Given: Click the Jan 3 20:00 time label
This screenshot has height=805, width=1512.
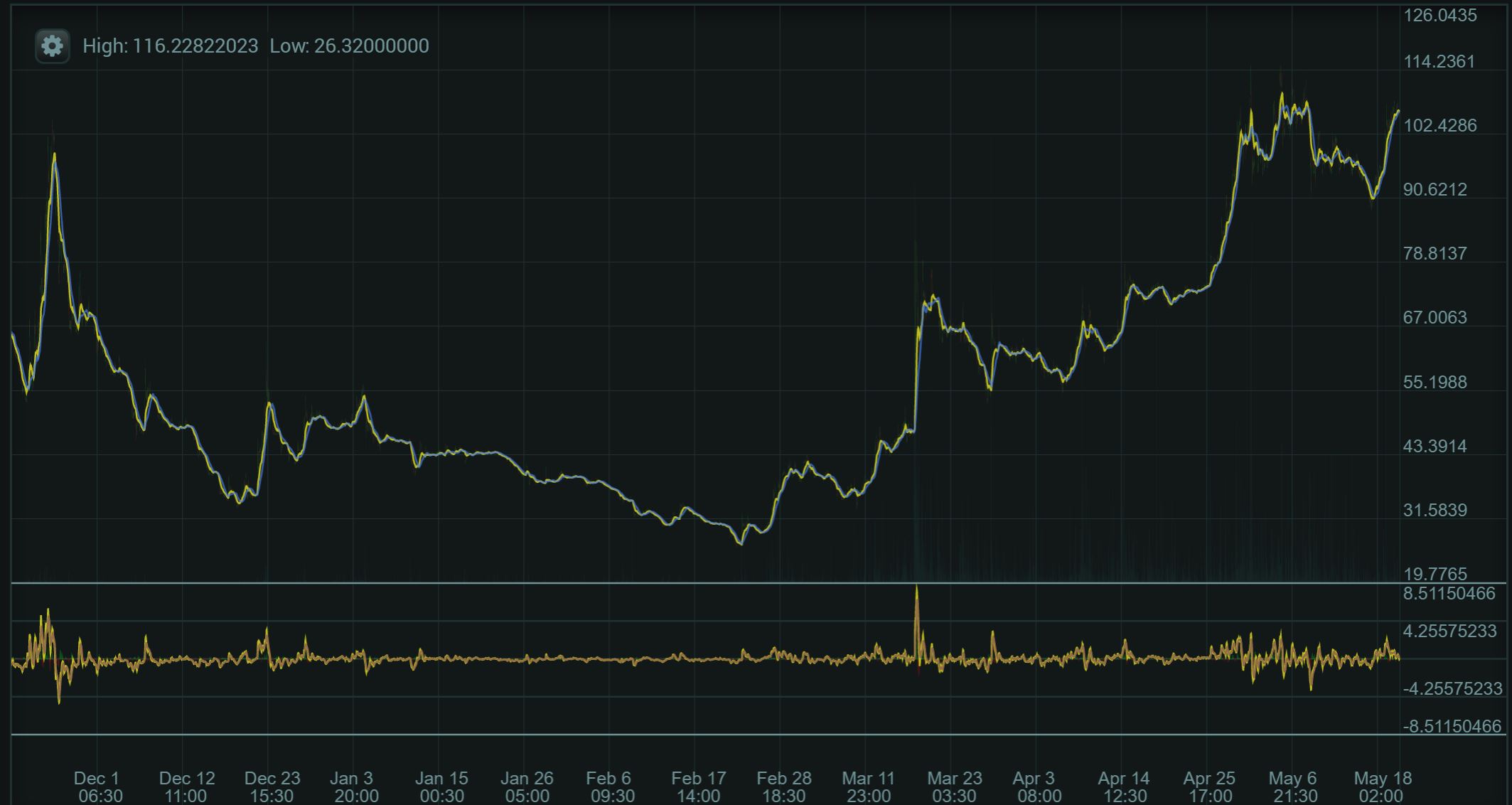Looking at the screenshot, I should coord(355,787).
